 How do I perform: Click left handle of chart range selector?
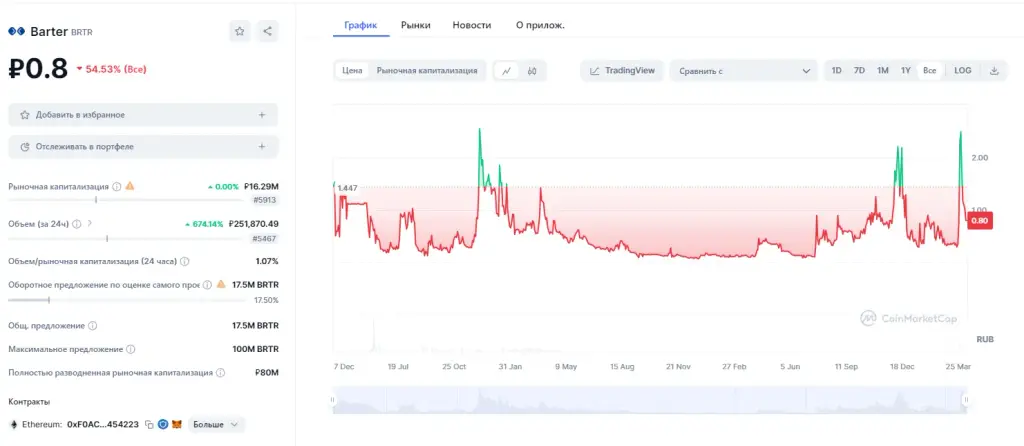(332, 400)
